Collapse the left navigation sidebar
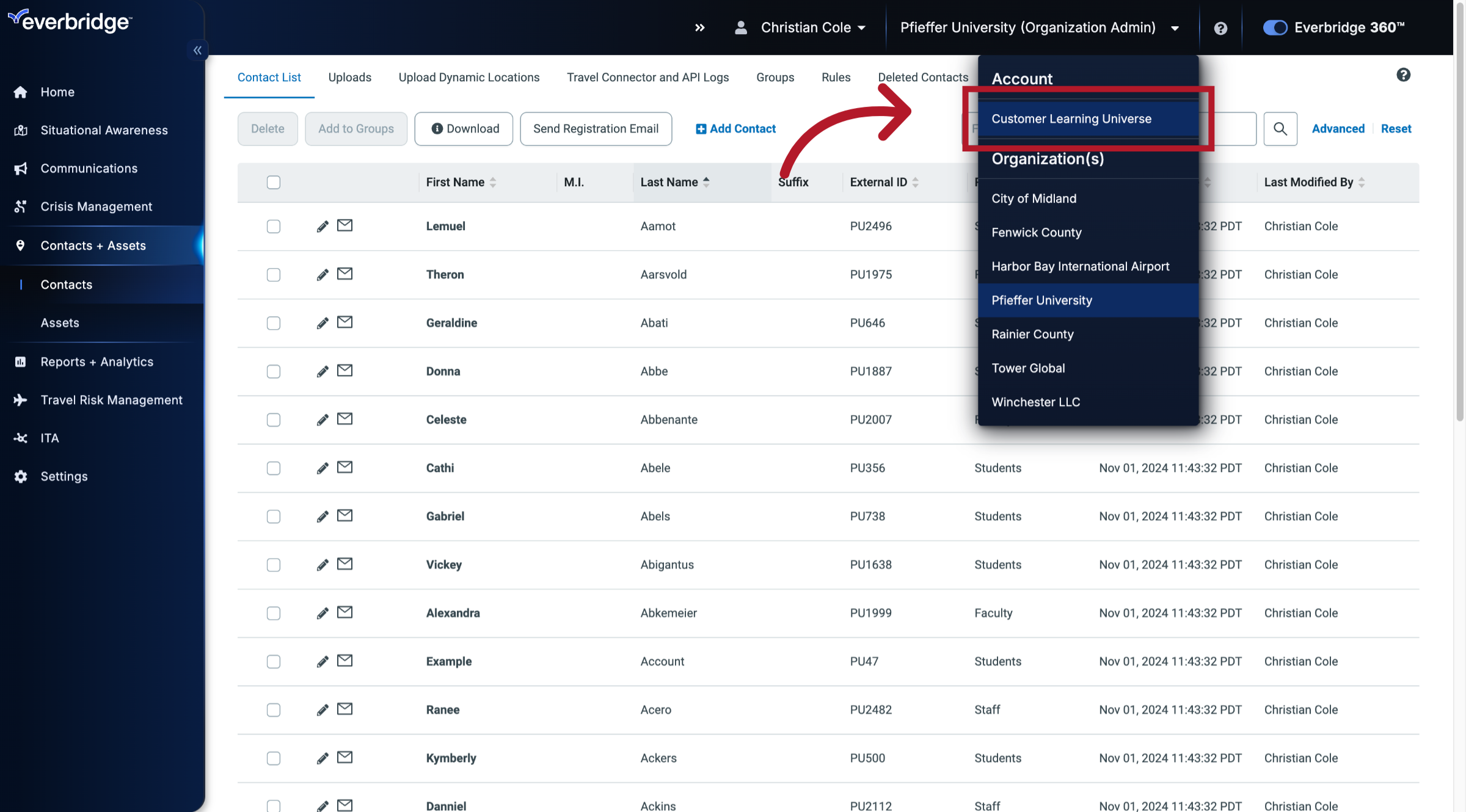The width and height of the screenshot is (1466, 812). tap(197, 50)
